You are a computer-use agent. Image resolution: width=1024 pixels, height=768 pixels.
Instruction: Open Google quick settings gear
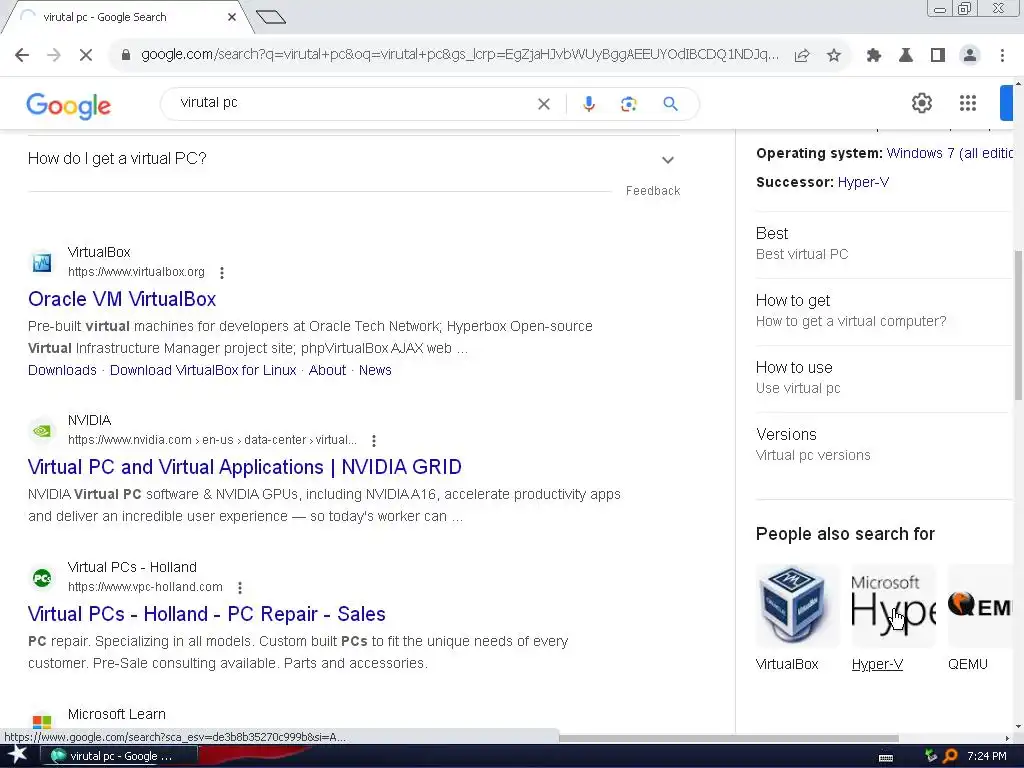921,103
